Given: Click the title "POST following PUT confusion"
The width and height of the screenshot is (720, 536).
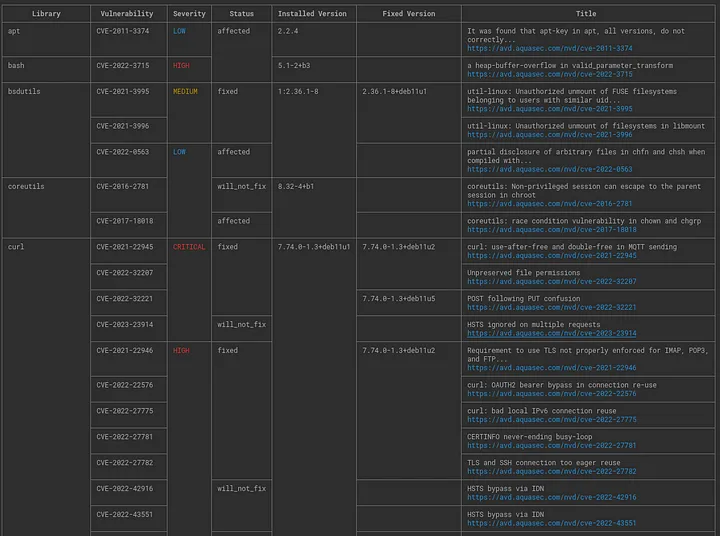Looking at the screenshot, I should 523,299.
